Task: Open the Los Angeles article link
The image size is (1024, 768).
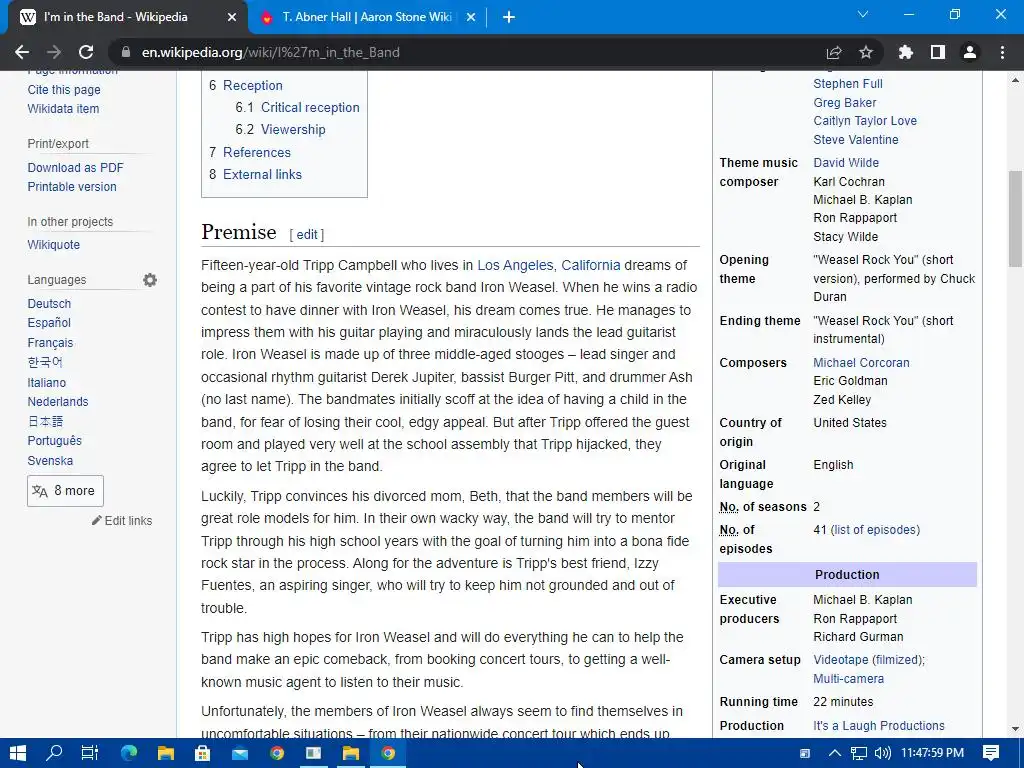Action: click(x=515, y=265)
